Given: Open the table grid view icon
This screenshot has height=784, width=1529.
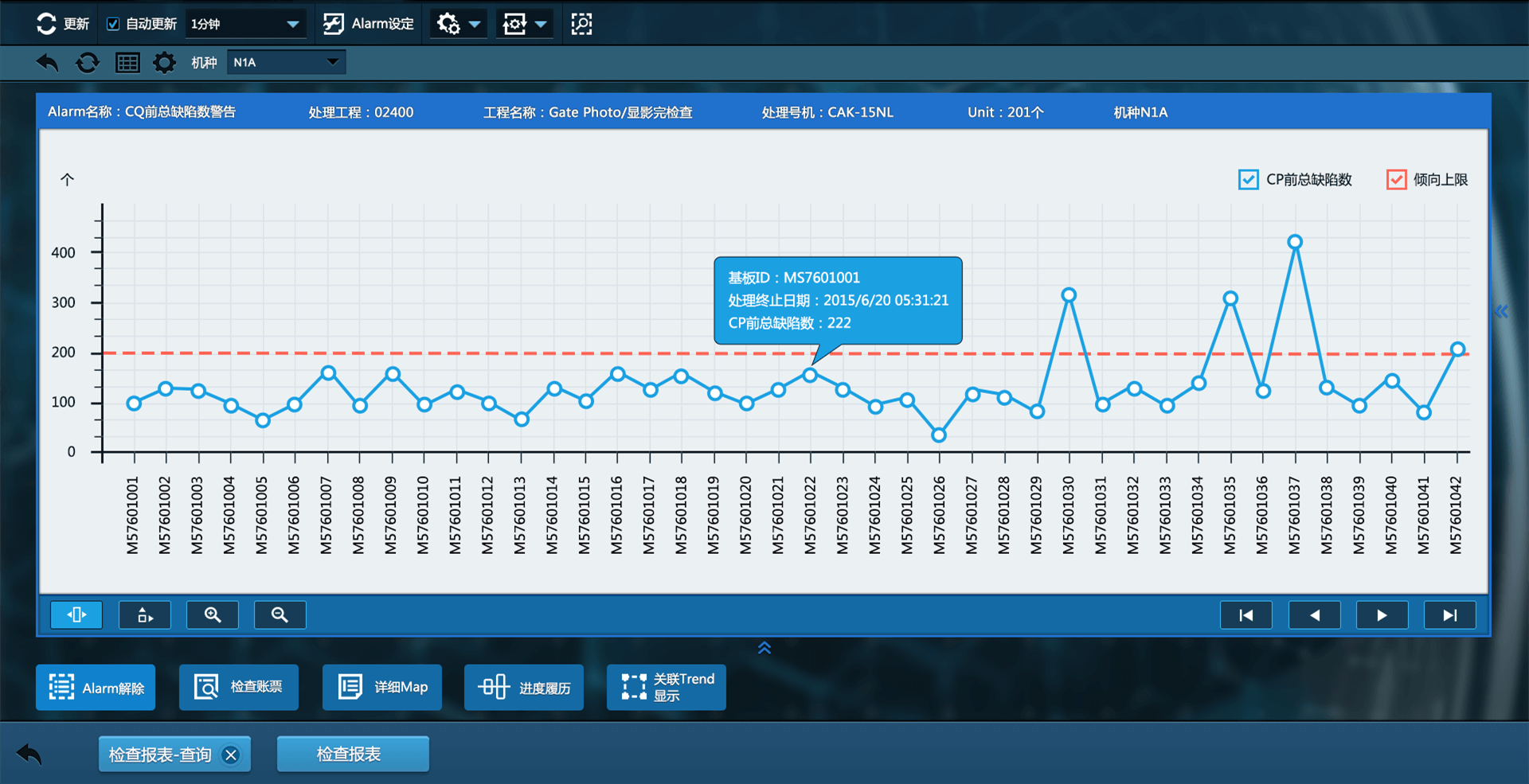Looking at the screenshot, I should tap(127, 62).
